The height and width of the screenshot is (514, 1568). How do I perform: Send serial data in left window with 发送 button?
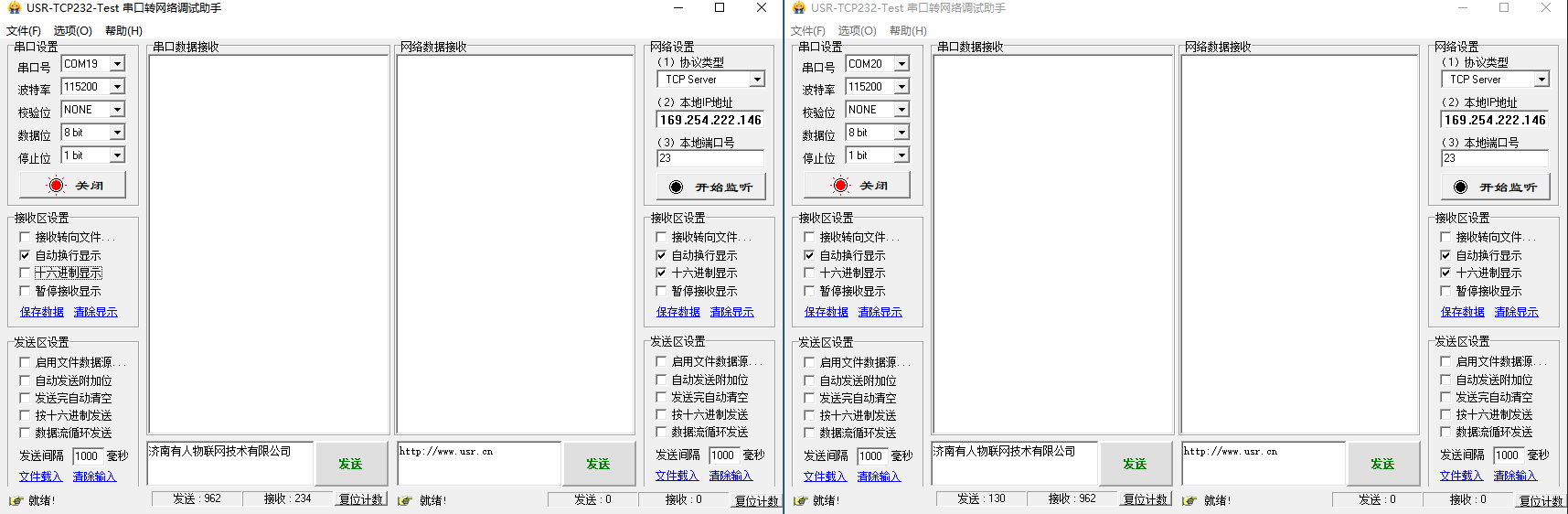[x=350, y=464]
